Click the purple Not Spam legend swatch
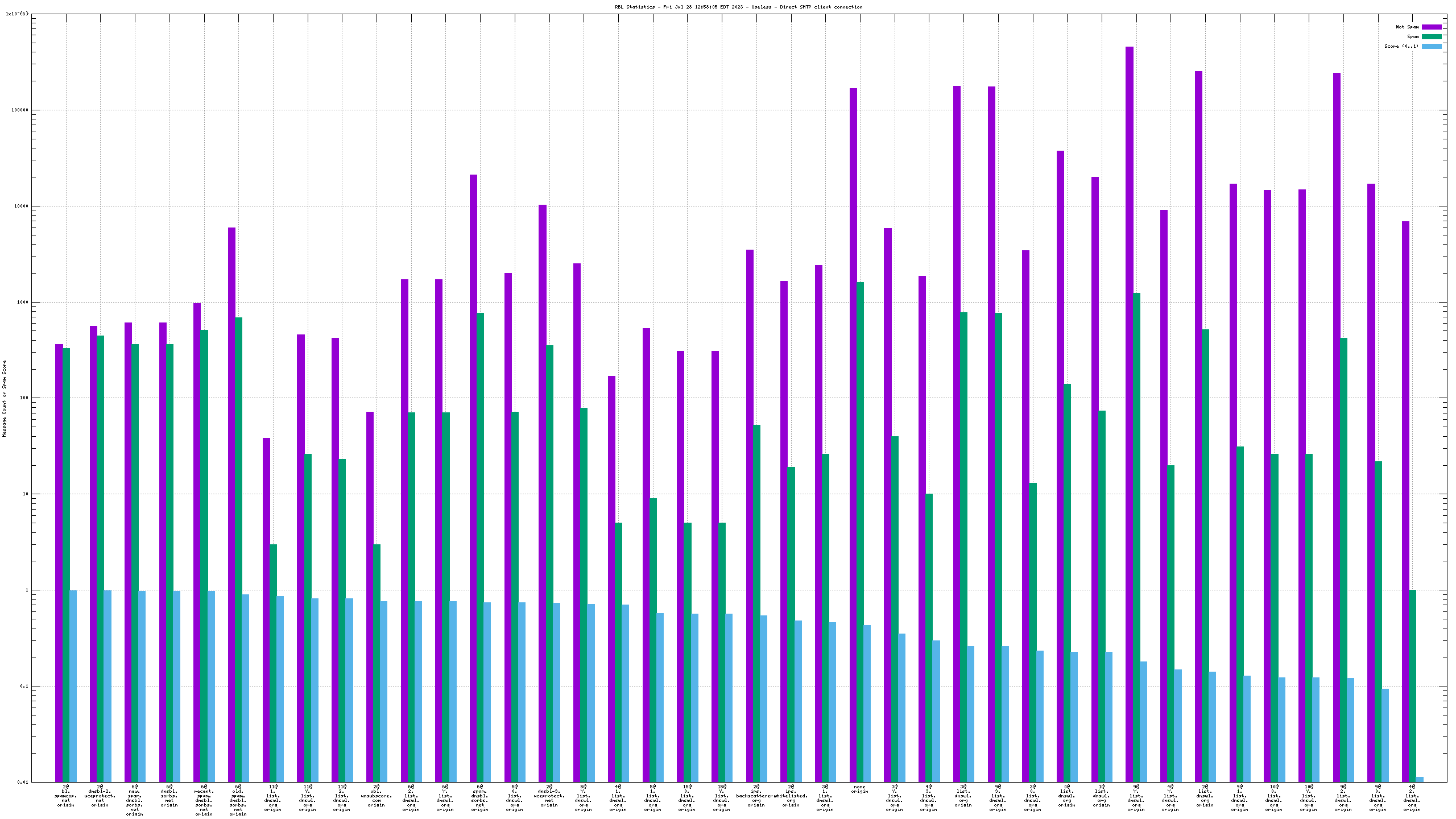1456x819 pixels. [x=1432, y=27]
